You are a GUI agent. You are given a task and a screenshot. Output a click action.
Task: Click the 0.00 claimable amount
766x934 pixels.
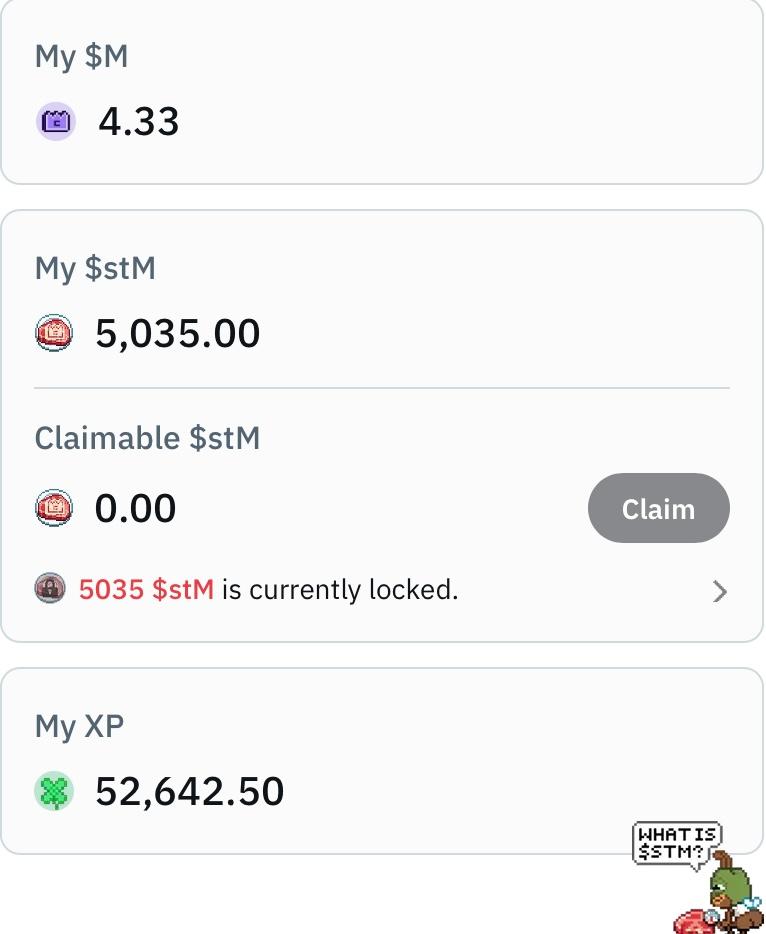[136, 509]
